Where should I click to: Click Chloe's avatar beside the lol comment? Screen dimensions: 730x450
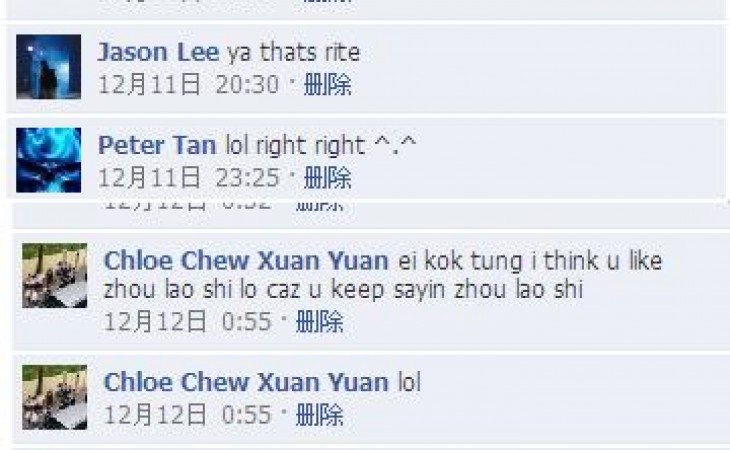(55, 397)
